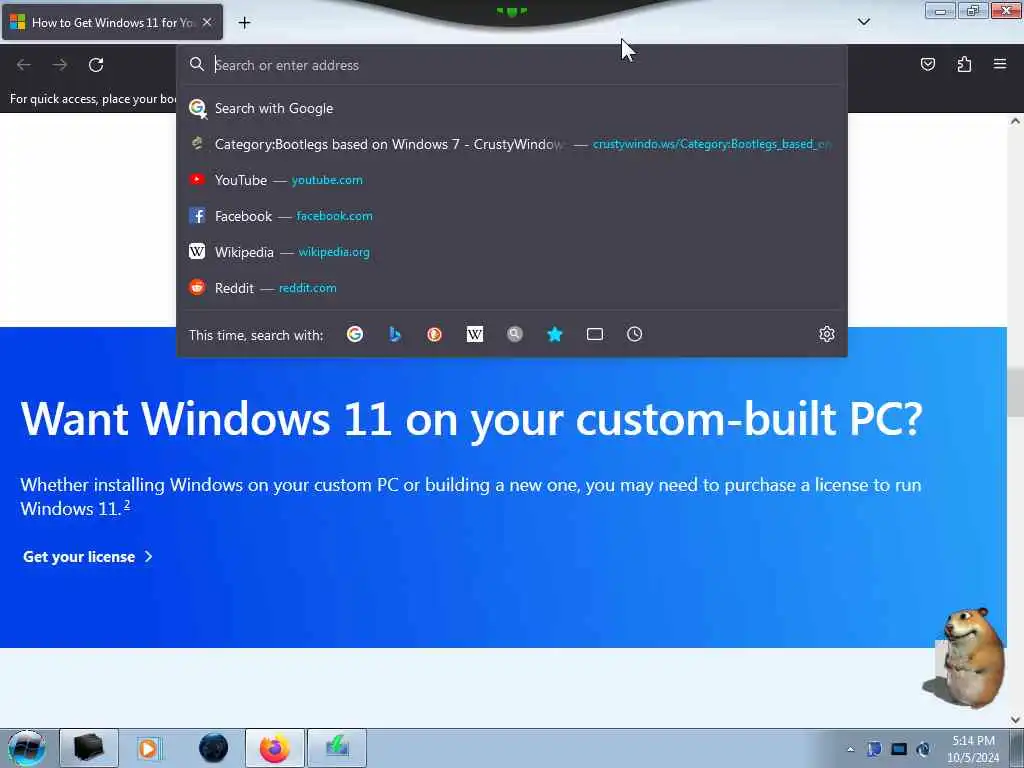This screenshot has height=768, width=1024.
Task: Click the monitor display tray icon
Action: pyautogui.click(x=899, y=749)
